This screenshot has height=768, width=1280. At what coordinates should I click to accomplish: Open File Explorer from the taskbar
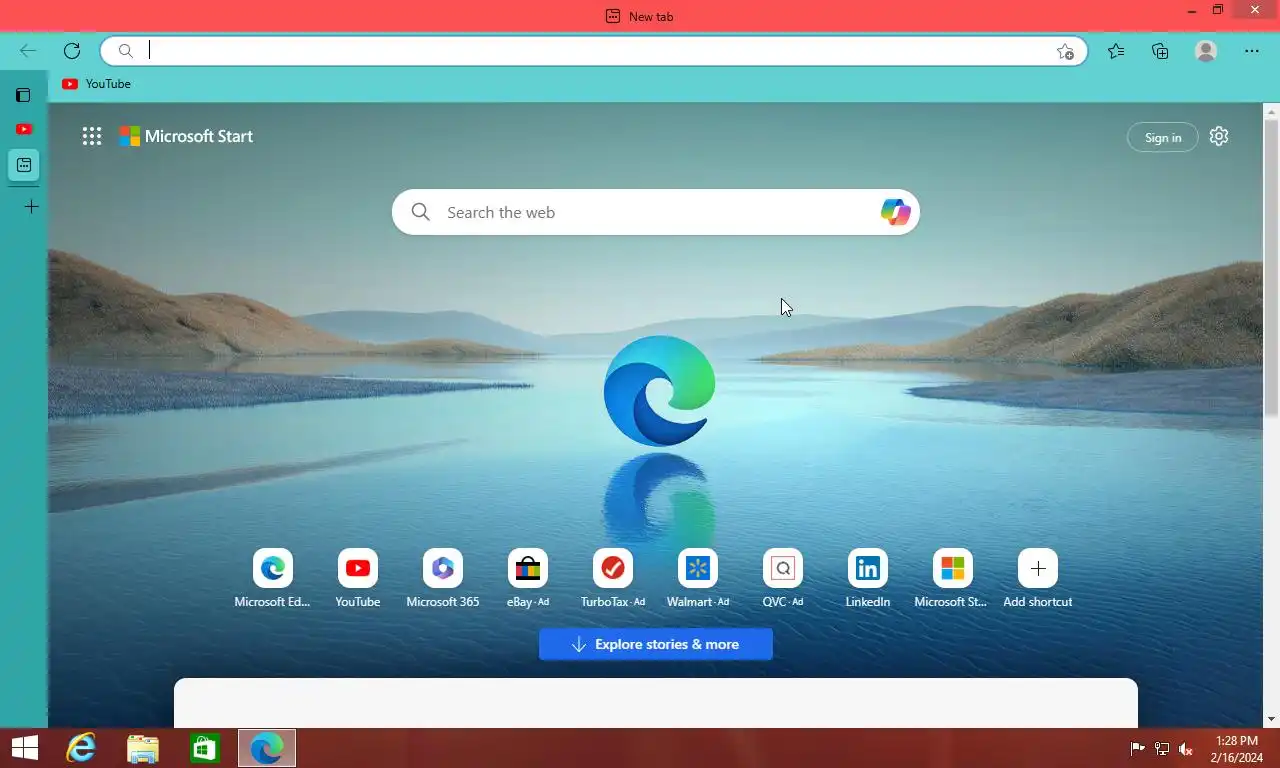click(x=143, y=748)
